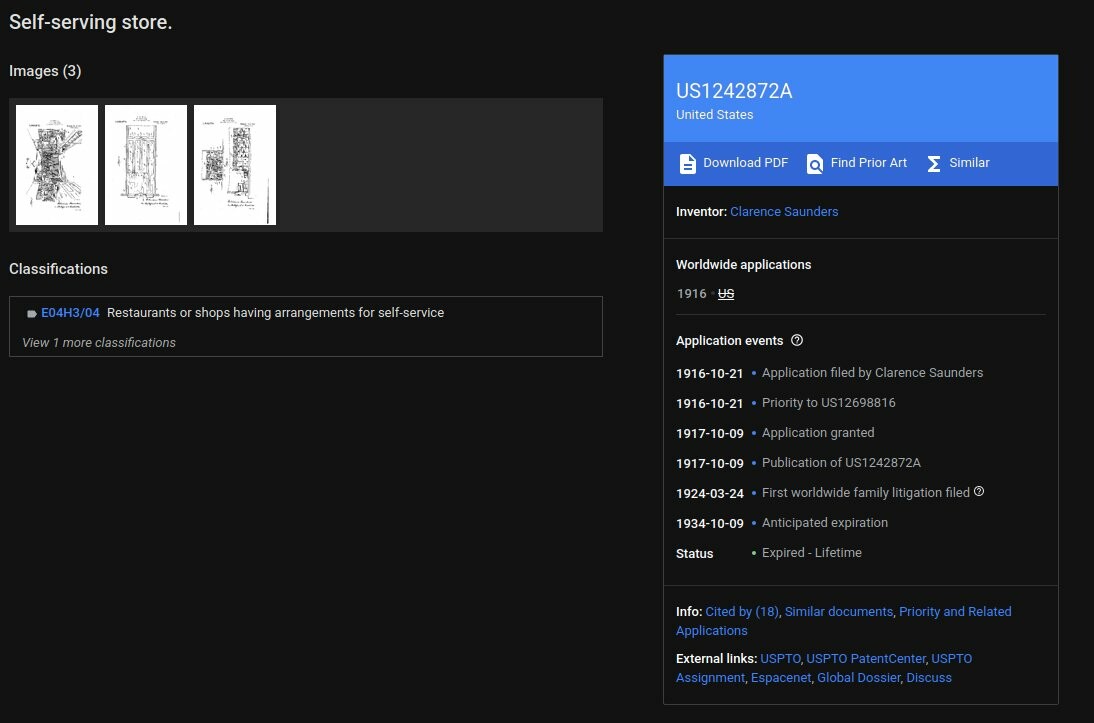Image resolution: width=1094 pixels, height=723 pixels.
Task: Click 'Application filed by Clarence Saunders' event
Action: [872, 373]
